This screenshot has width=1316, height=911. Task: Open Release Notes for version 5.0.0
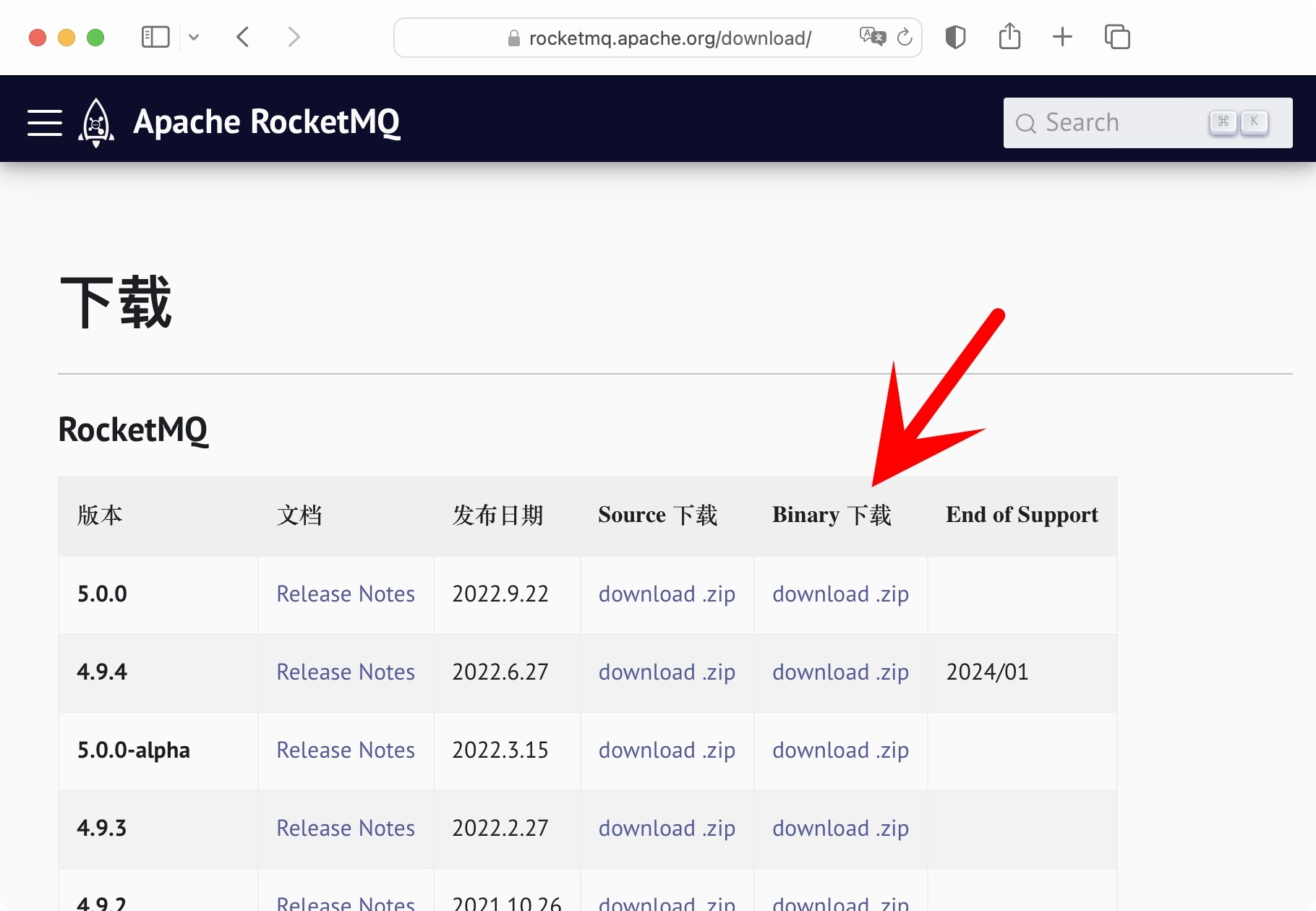click(346, 594)
